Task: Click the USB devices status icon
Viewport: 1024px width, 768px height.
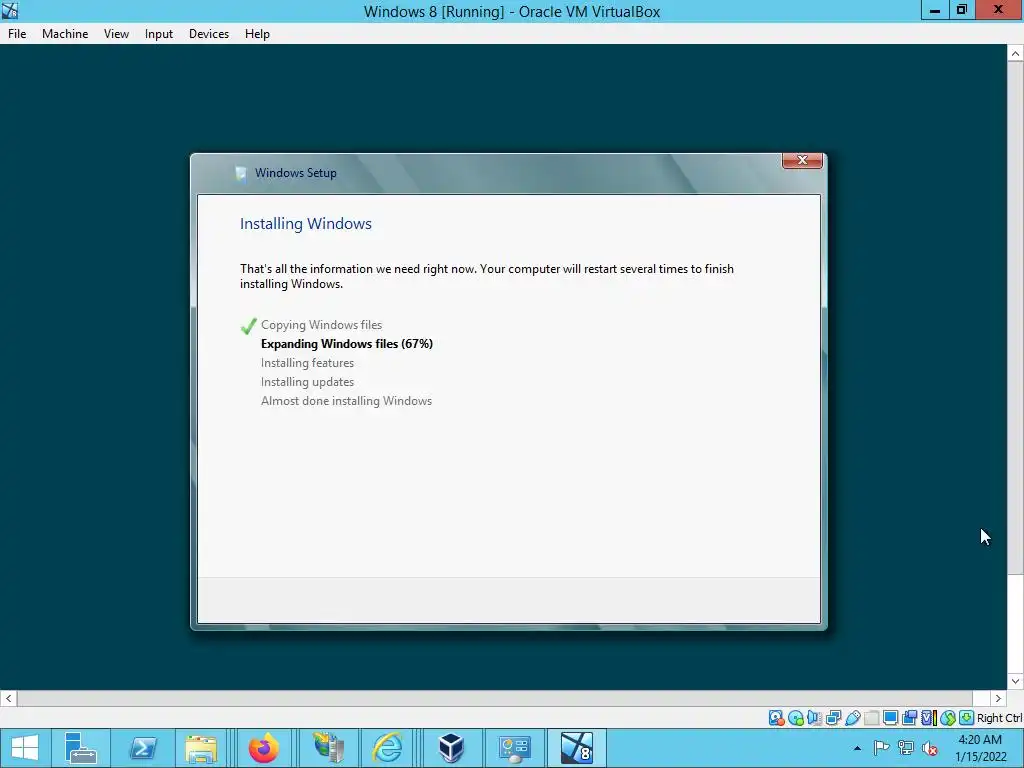Action: click(x=852, y=718)
